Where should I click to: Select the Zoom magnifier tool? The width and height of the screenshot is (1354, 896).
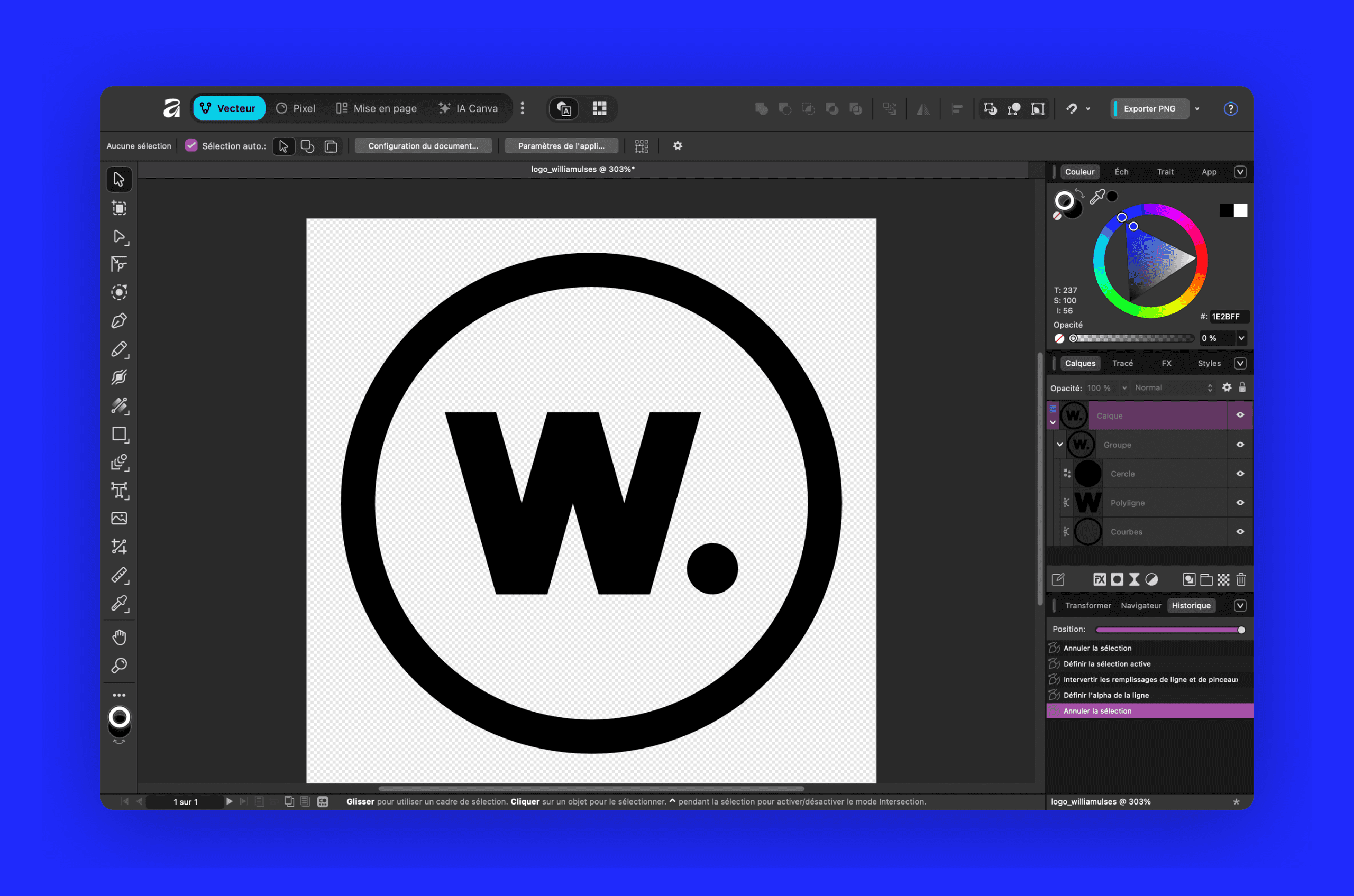click(119, 666)
